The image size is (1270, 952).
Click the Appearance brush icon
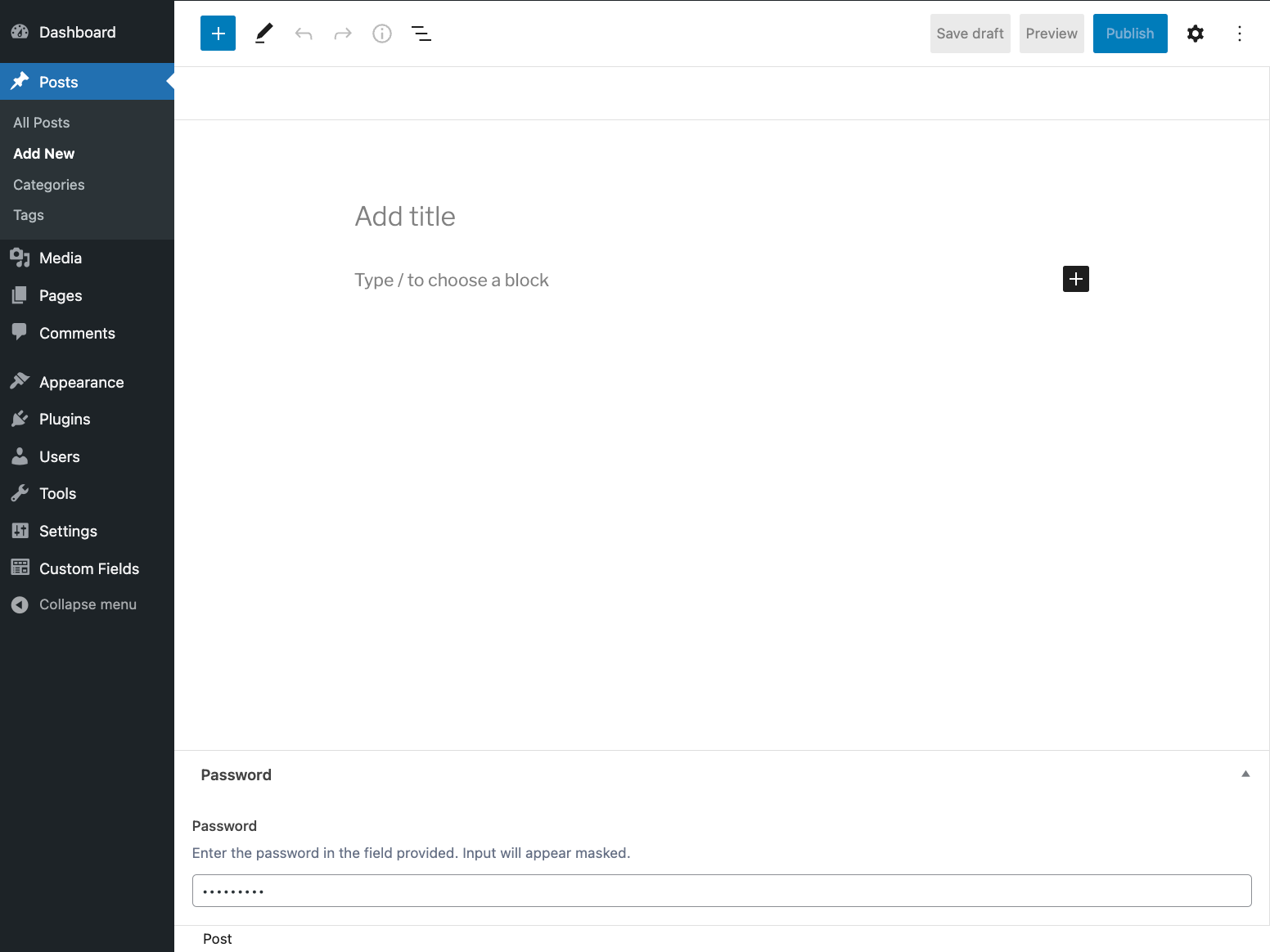tap(20, 380)
